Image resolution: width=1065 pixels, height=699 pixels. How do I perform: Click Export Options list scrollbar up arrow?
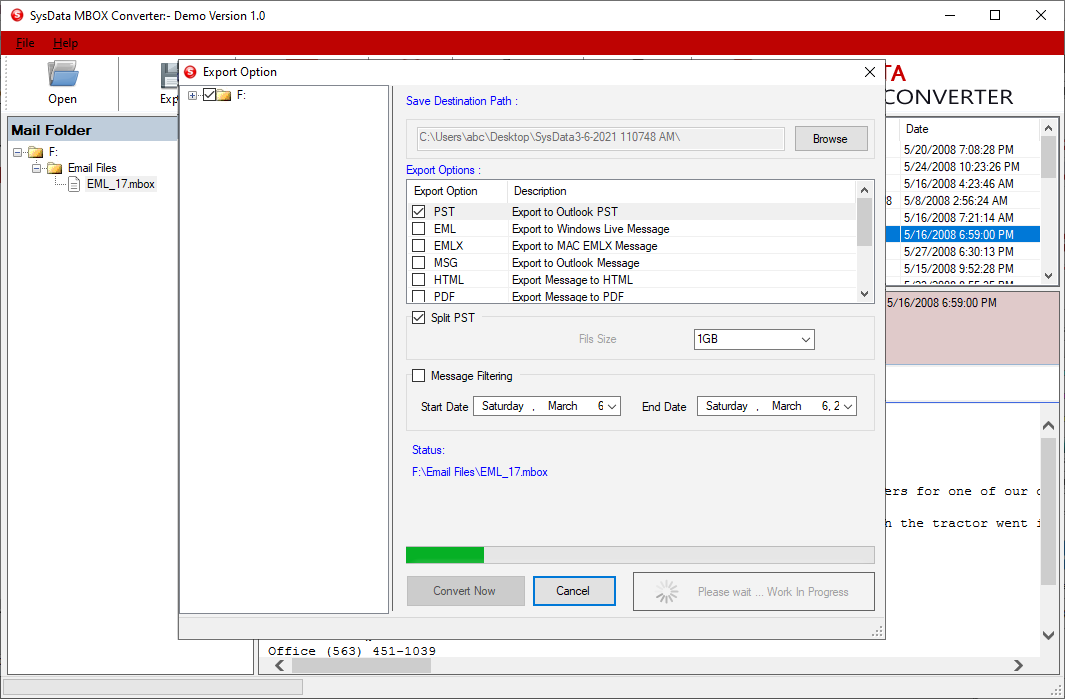click(865, 190)
